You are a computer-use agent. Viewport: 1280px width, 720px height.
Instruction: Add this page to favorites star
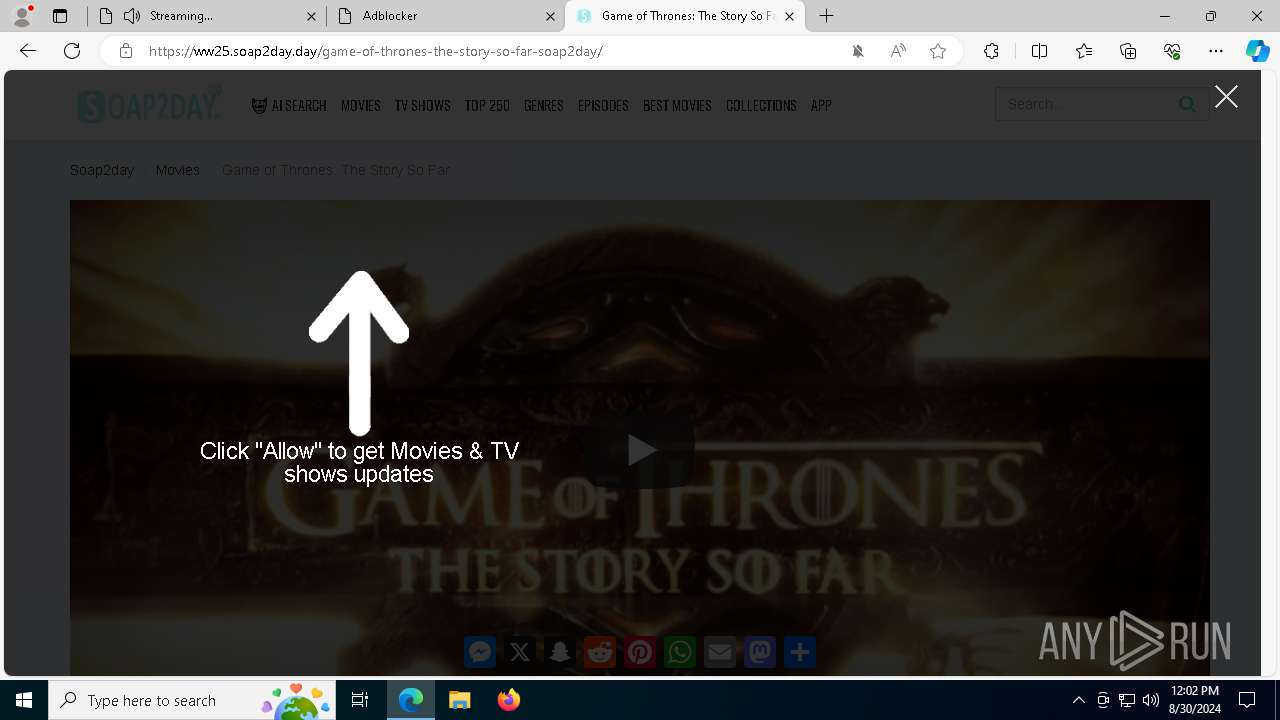pyautogui.click(x=938, y=51)
